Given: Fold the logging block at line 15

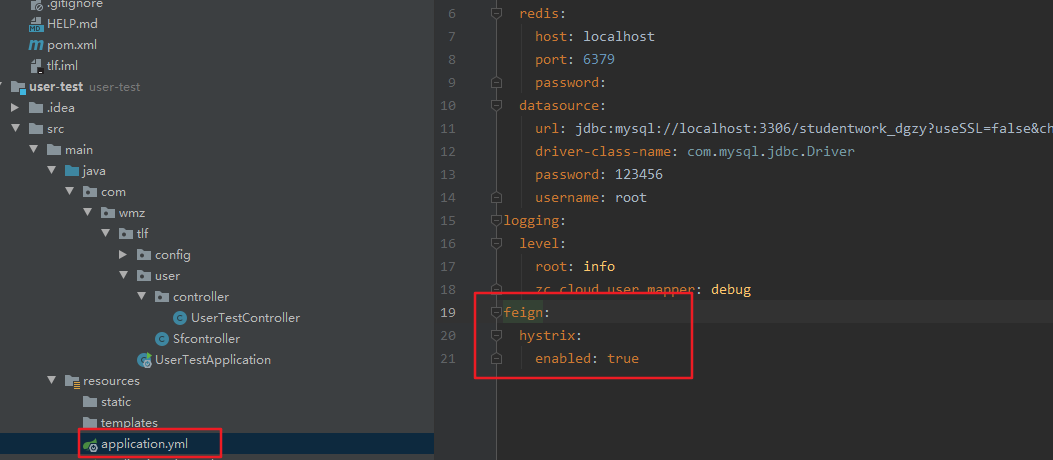Looking at the screenshot, I should pos(496,220).
